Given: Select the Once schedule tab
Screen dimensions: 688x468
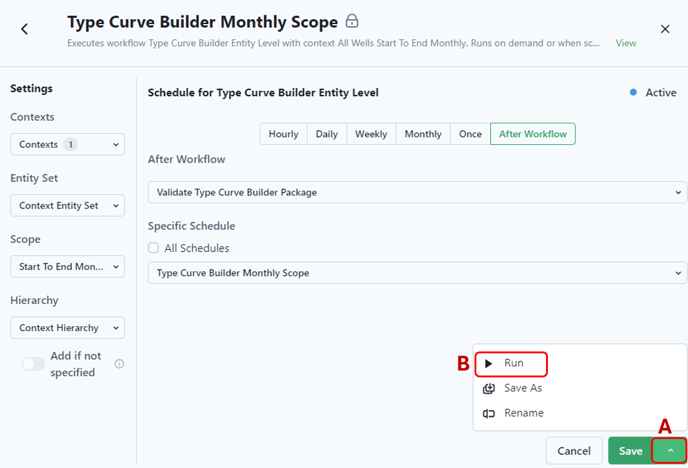Looking at the screenshot, I should click(x=470, y=134).
